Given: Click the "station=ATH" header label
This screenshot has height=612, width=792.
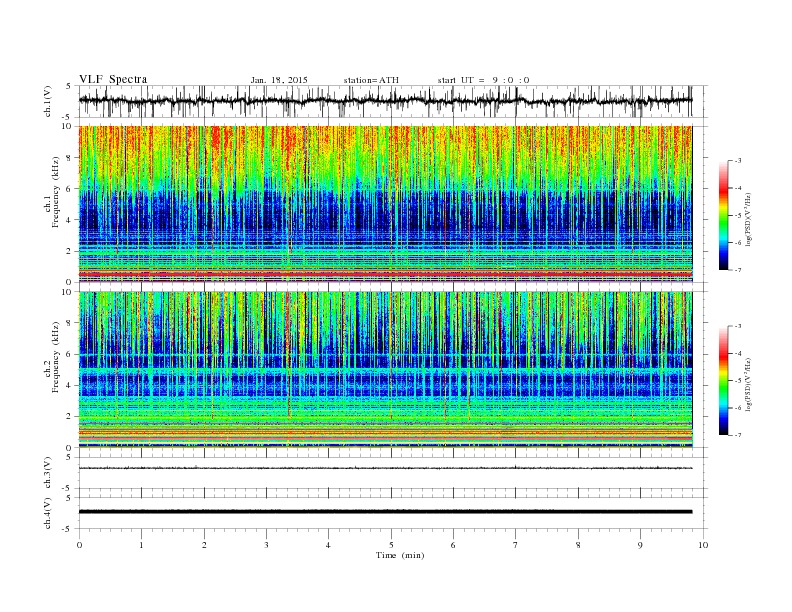Looking at the screenshot, I should coord(371,80).
